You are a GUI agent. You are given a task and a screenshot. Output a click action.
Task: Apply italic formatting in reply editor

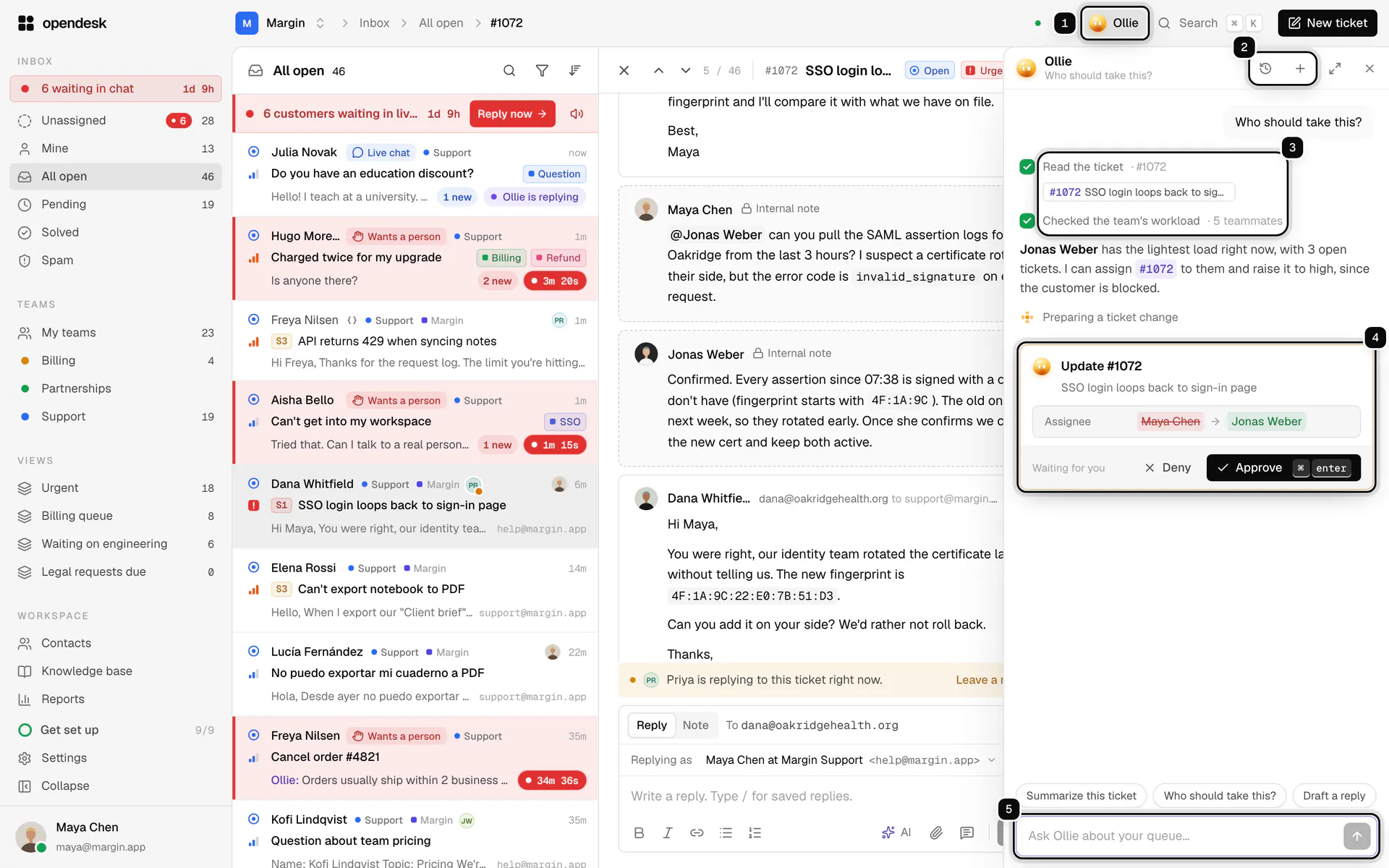[668, 833]
